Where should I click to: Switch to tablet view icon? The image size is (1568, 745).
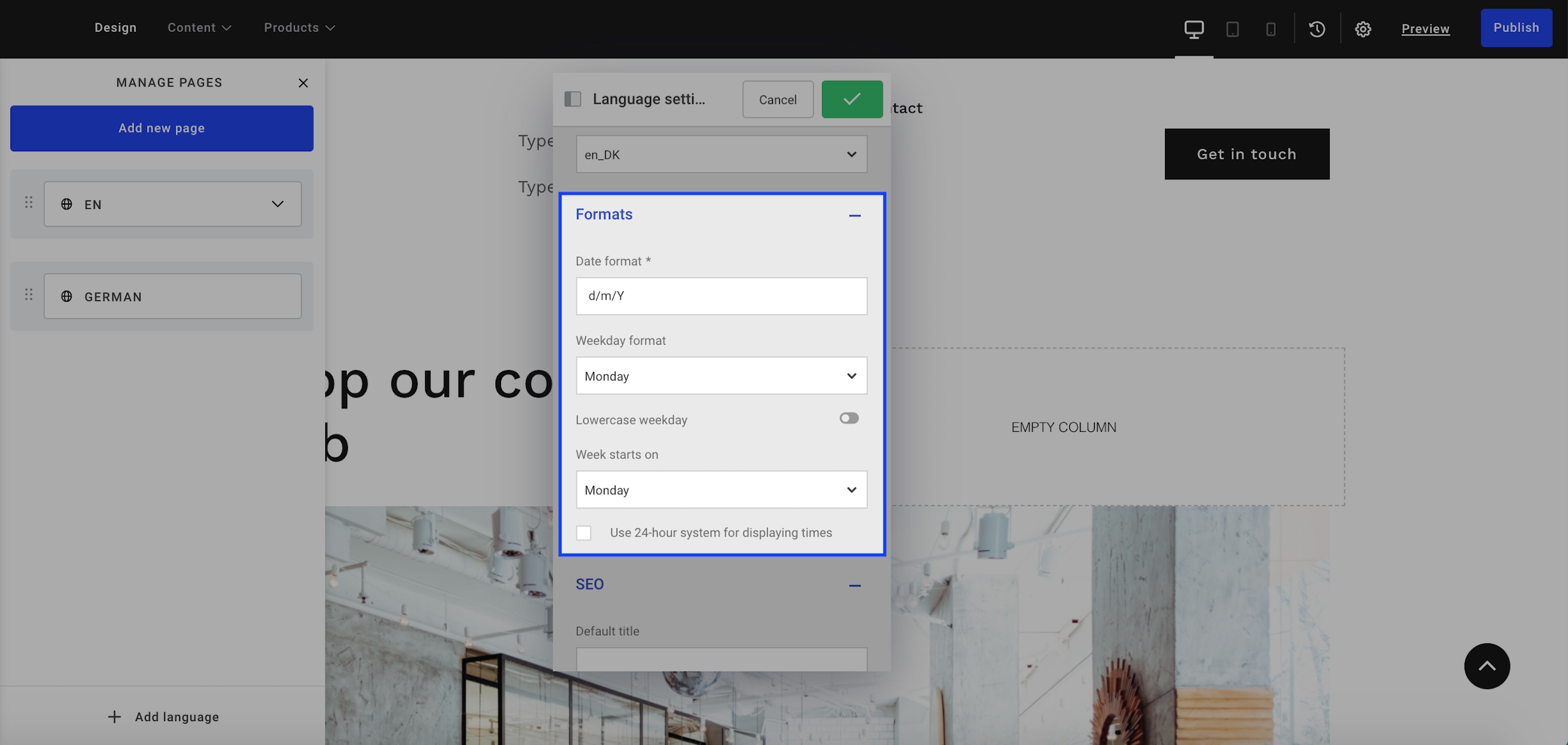(x=1232, y=29)
